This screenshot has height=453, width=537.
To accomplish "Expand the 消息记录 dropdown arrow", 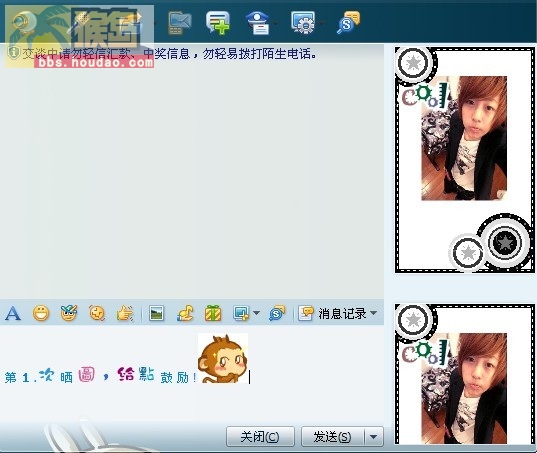I will point(374,313).
